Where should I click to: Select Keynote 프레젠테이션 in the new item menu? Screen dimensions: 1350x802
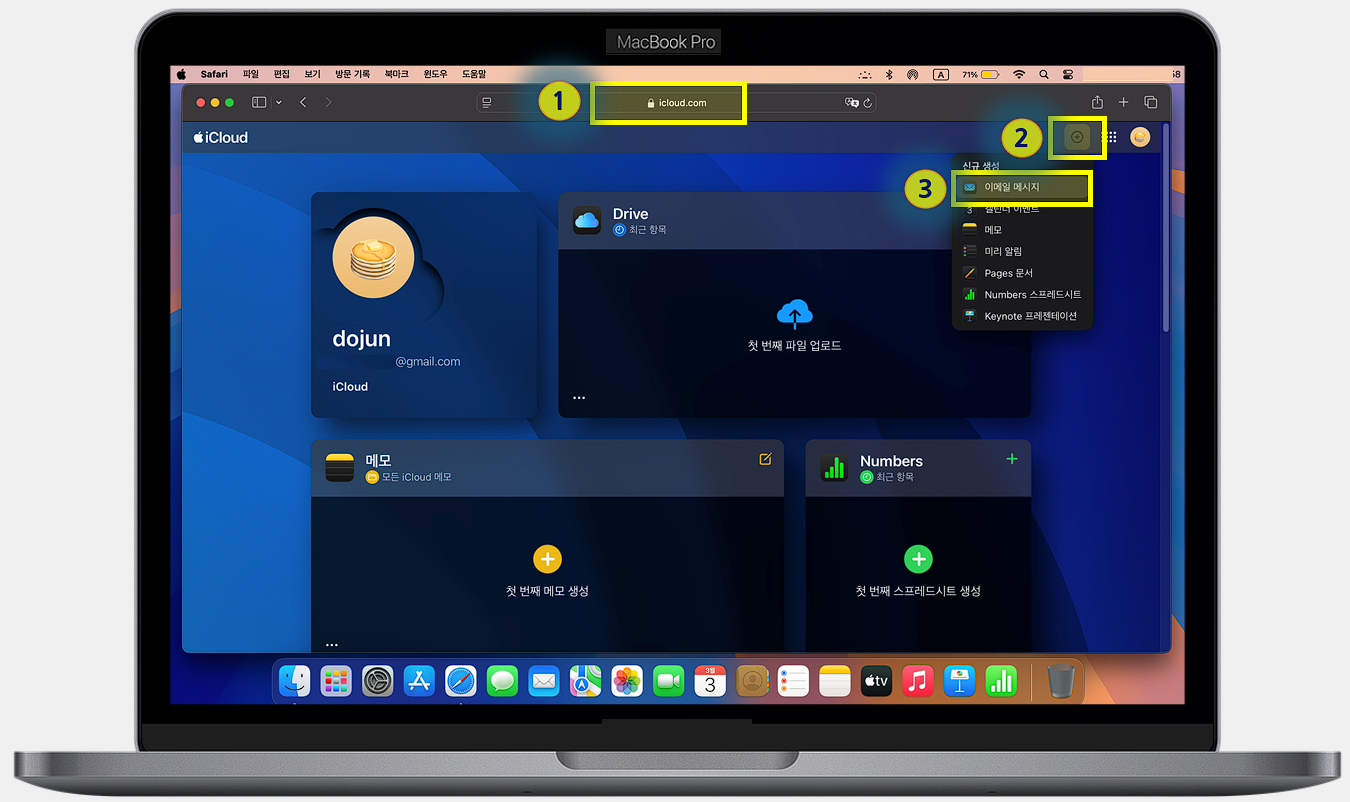(x=1022, y=316)
